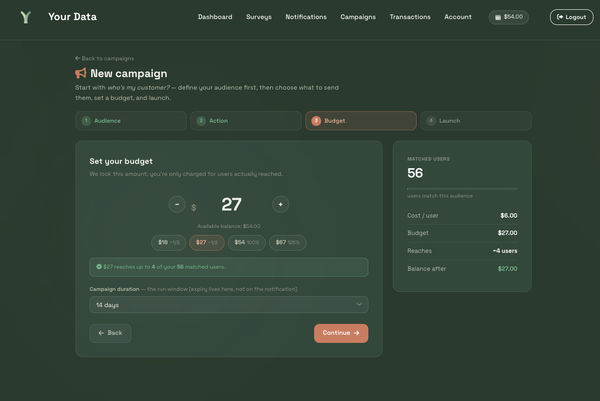Select the step 3 Budget tab
The width and height of the screenshot is (600, 401).
pyautogui.click(x=361, y=121)
